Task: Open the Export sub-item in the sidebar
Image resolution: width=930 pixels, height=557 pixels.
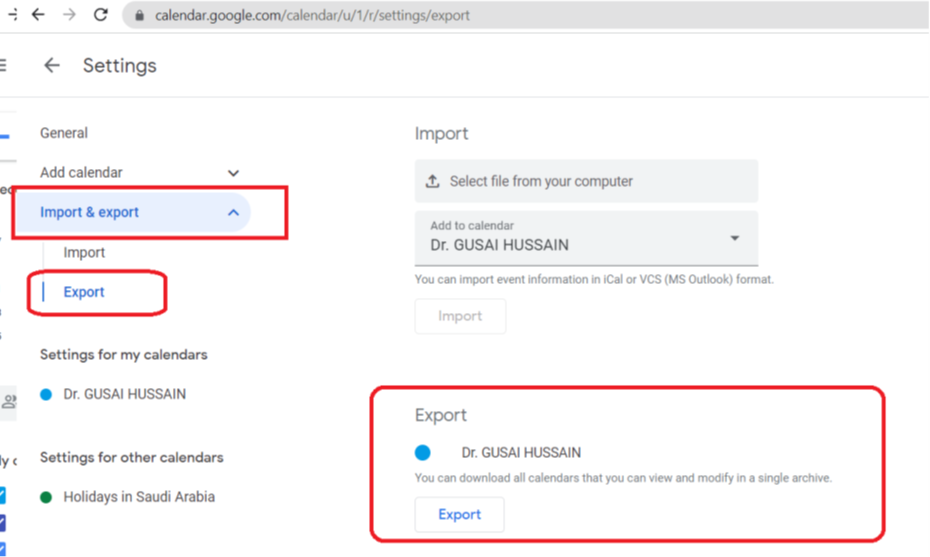Action: 84,292
